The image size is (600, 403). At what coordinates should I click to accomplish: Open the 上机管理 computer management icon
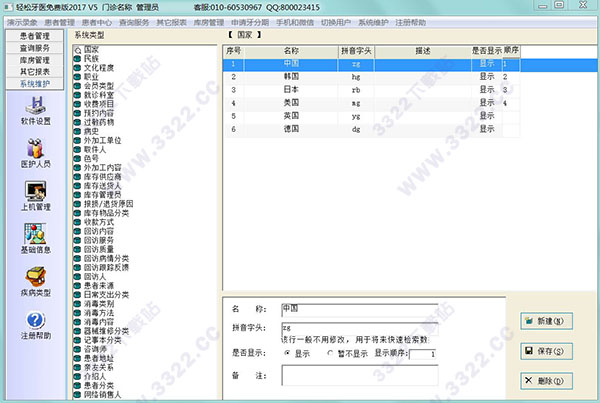[x=36, y=191]
